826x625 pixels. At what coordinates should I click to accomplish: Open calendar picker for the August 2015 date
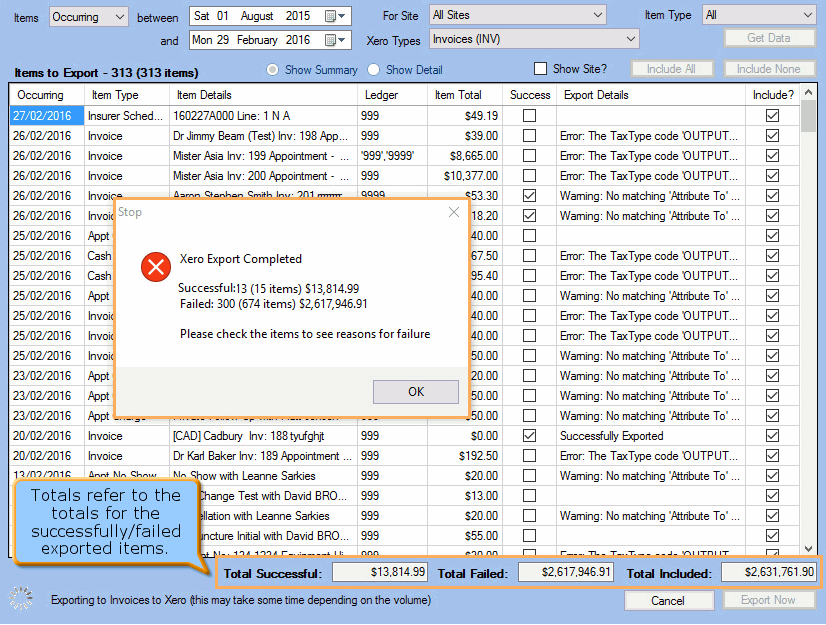(335, 16)
